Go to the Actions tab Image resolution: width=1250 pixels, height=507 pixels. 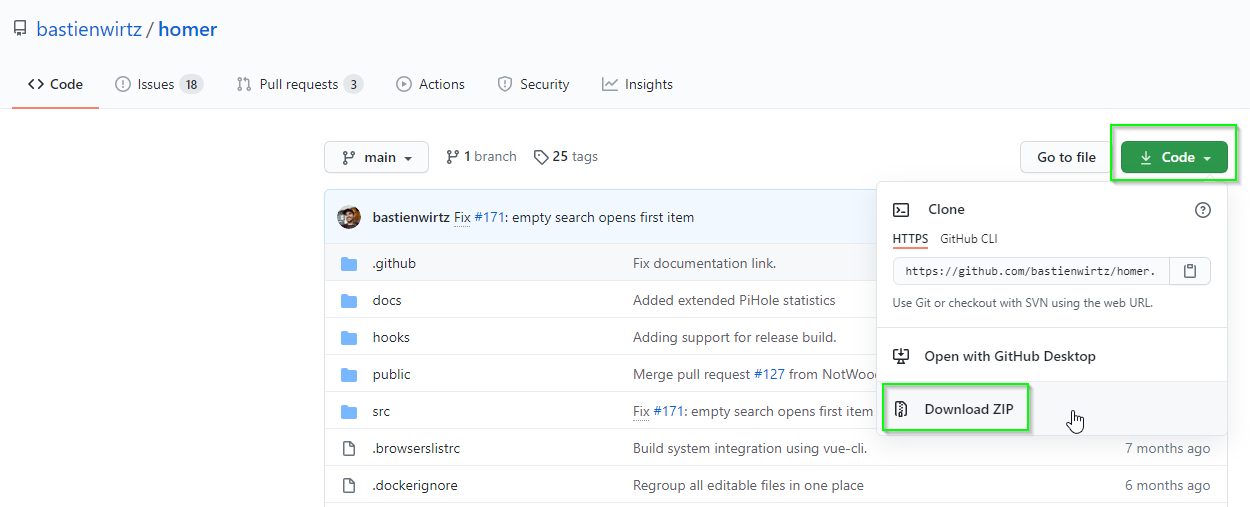430,84
